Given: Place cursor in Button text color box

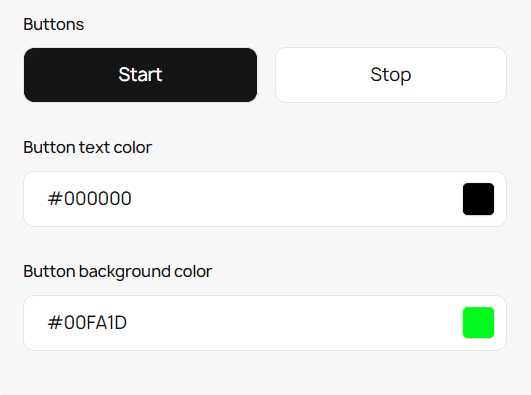Looking at the screenshot, I should coord(265,199).
